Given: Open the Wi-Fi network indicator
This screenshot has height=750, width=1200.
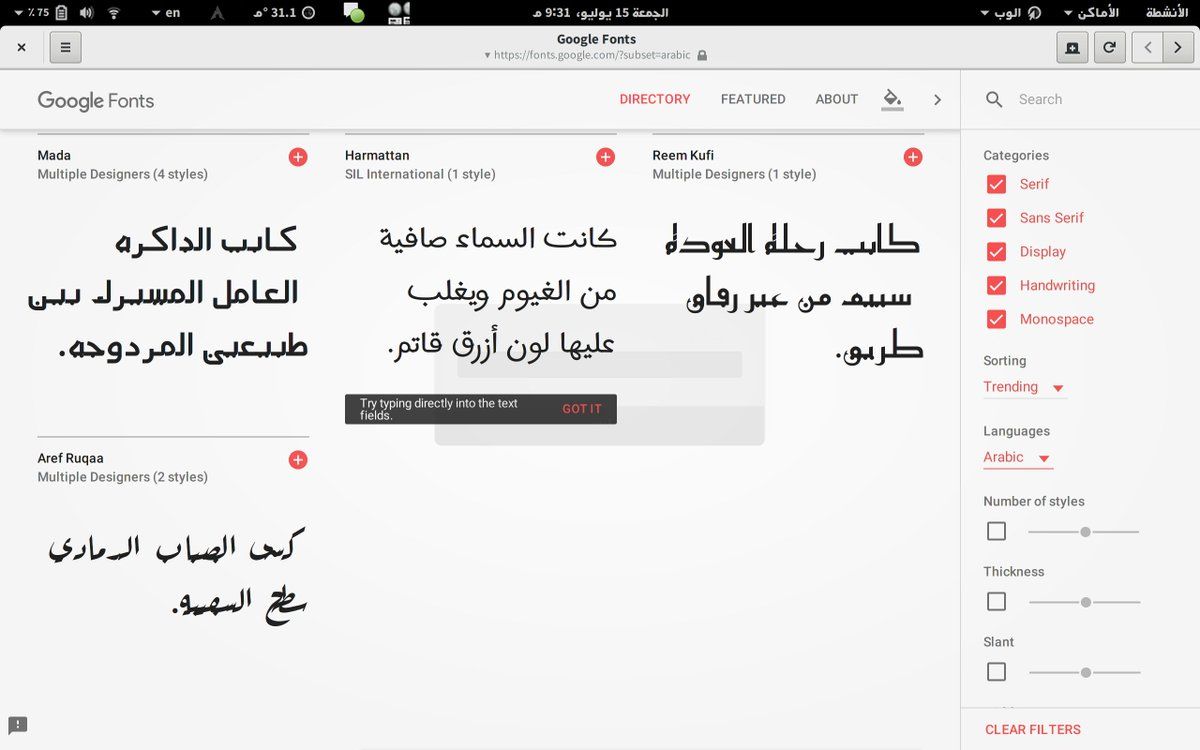Looking at the screenshot, I should point(113,13).
